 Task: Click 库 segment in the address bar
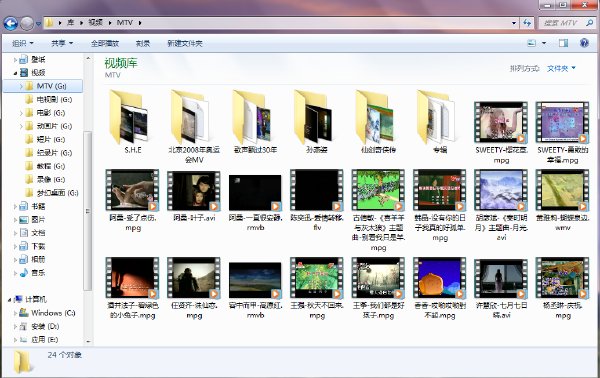[x=71, y=23]
